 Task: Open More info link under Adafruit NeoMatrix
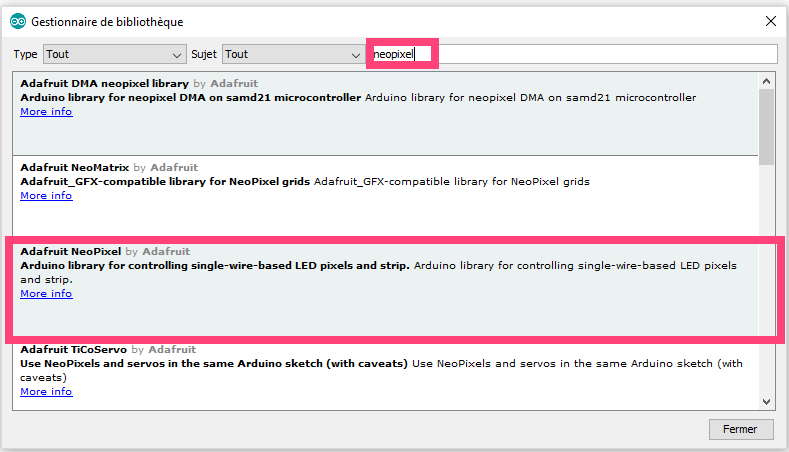(x=46, y=196)
